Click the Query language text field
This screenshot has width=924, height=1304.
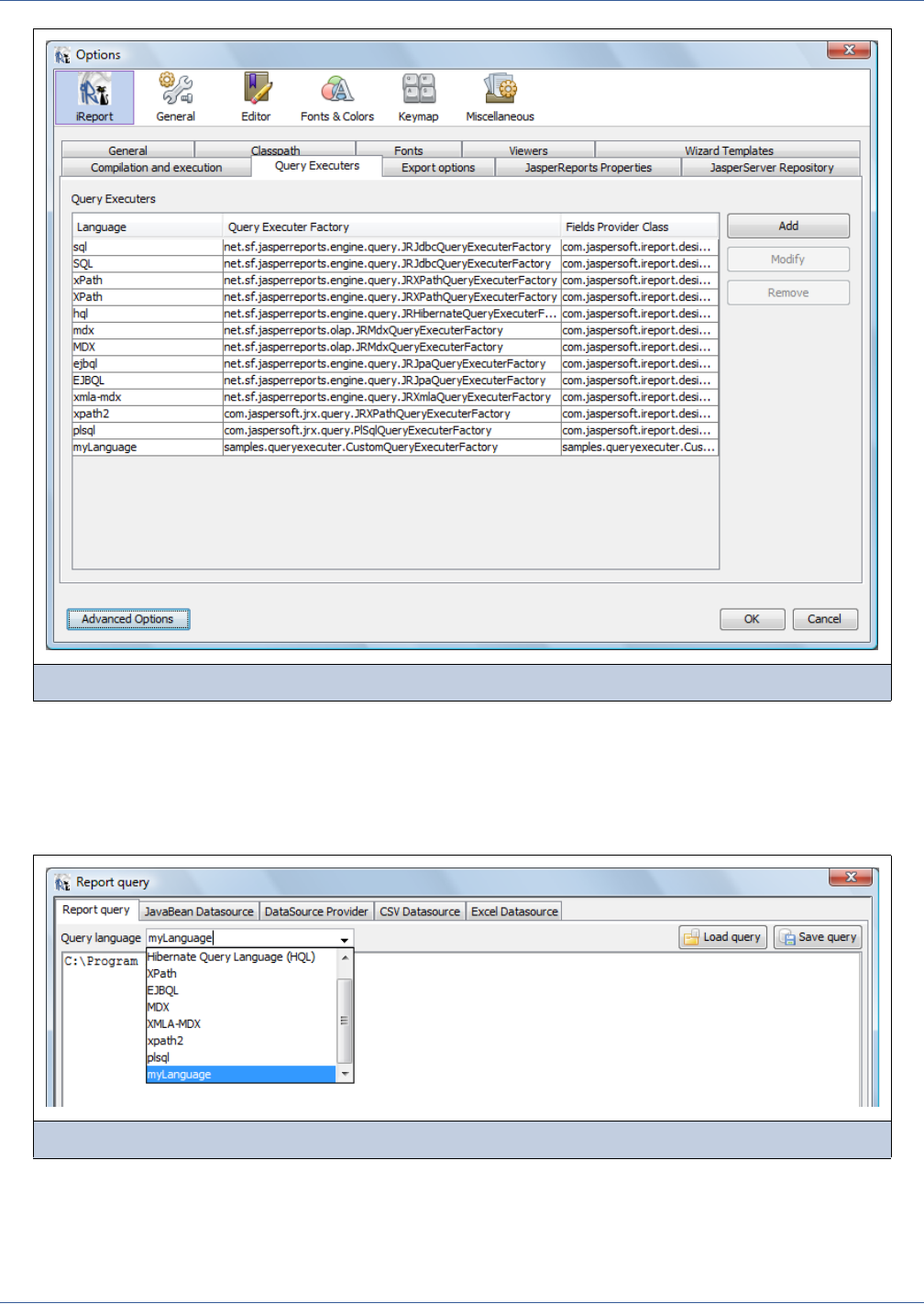tap(241, 938)
